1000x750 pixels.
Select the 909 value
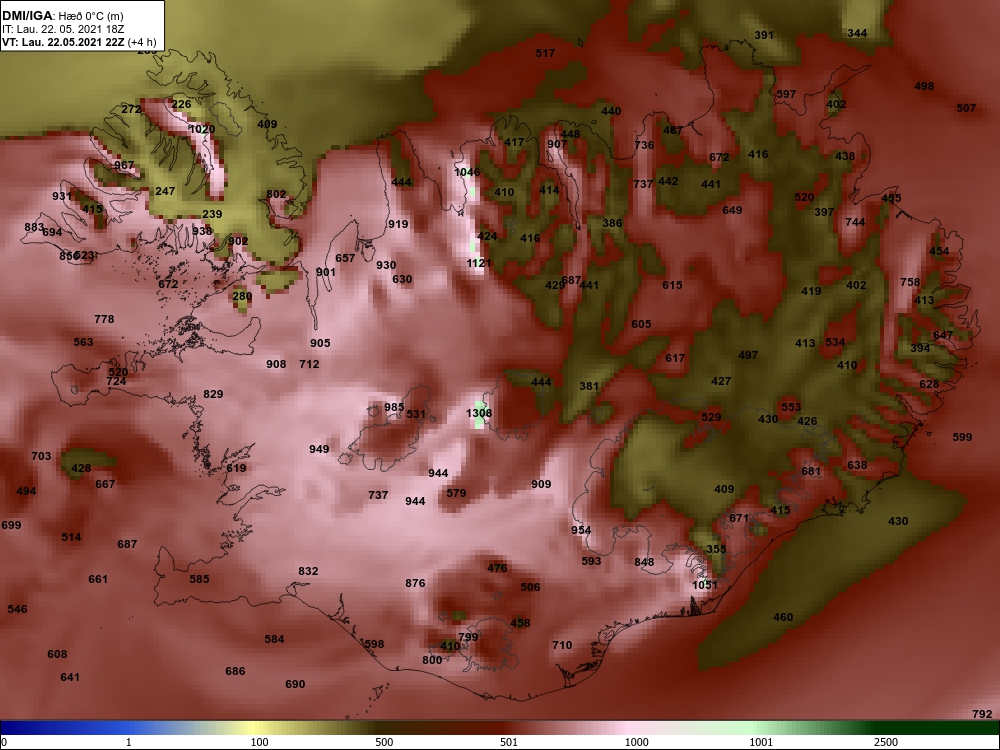(x=541, y=484)
